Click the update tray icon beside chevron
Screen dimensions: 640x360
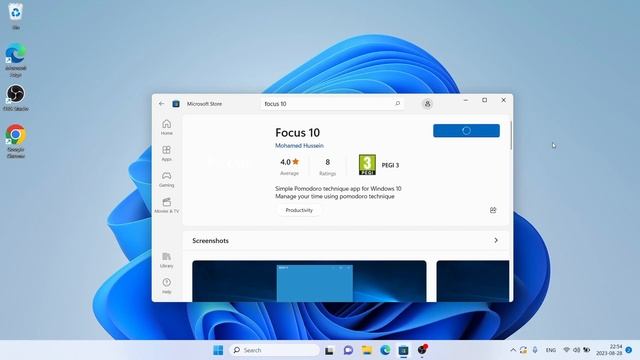tap(523, 350)
